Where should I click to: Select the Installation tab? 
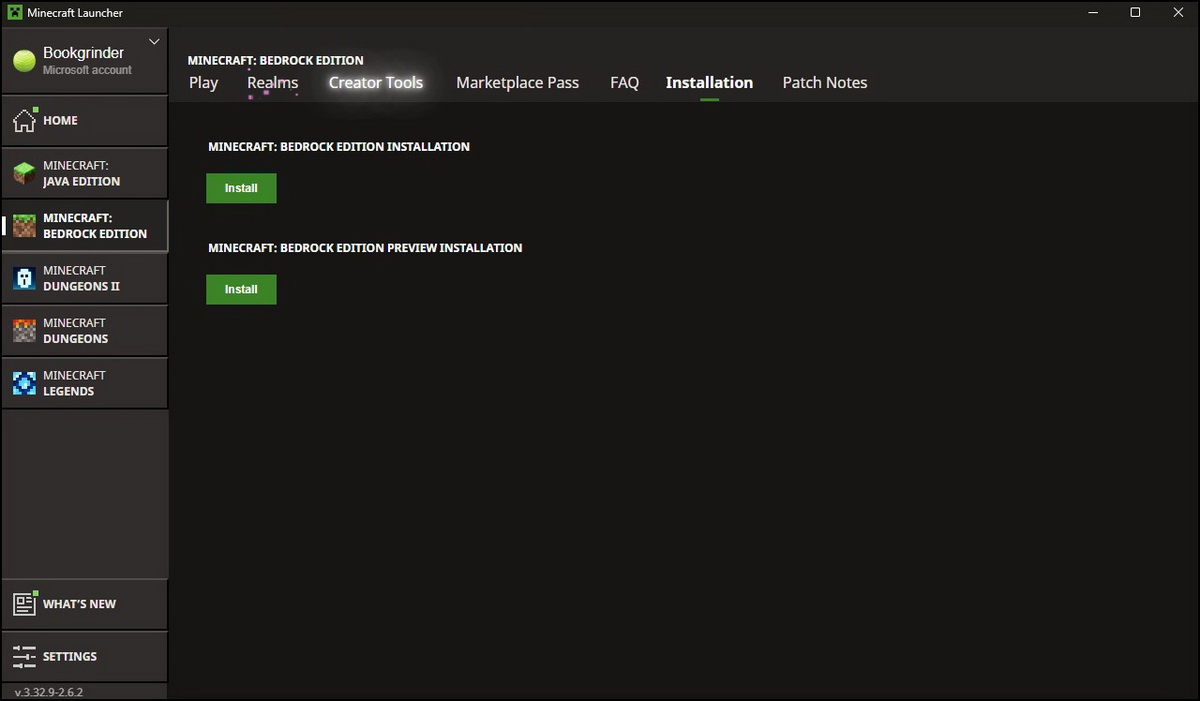tap(709, 83)
